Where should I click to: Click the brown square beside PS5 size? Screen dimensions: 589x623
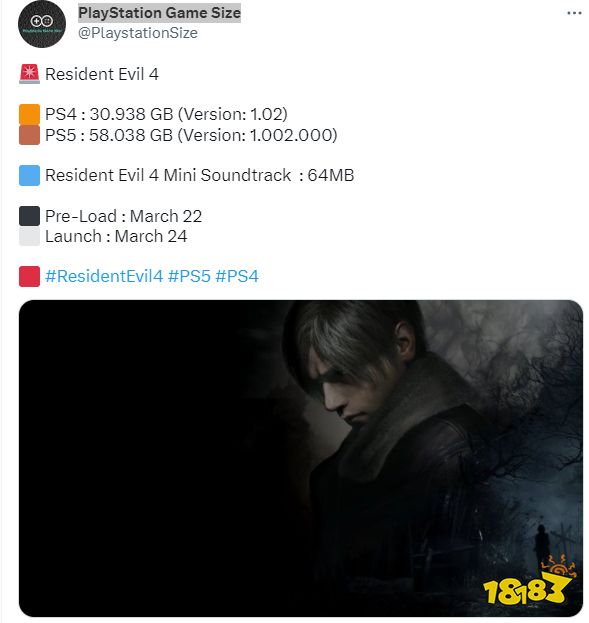click(29, 135)
